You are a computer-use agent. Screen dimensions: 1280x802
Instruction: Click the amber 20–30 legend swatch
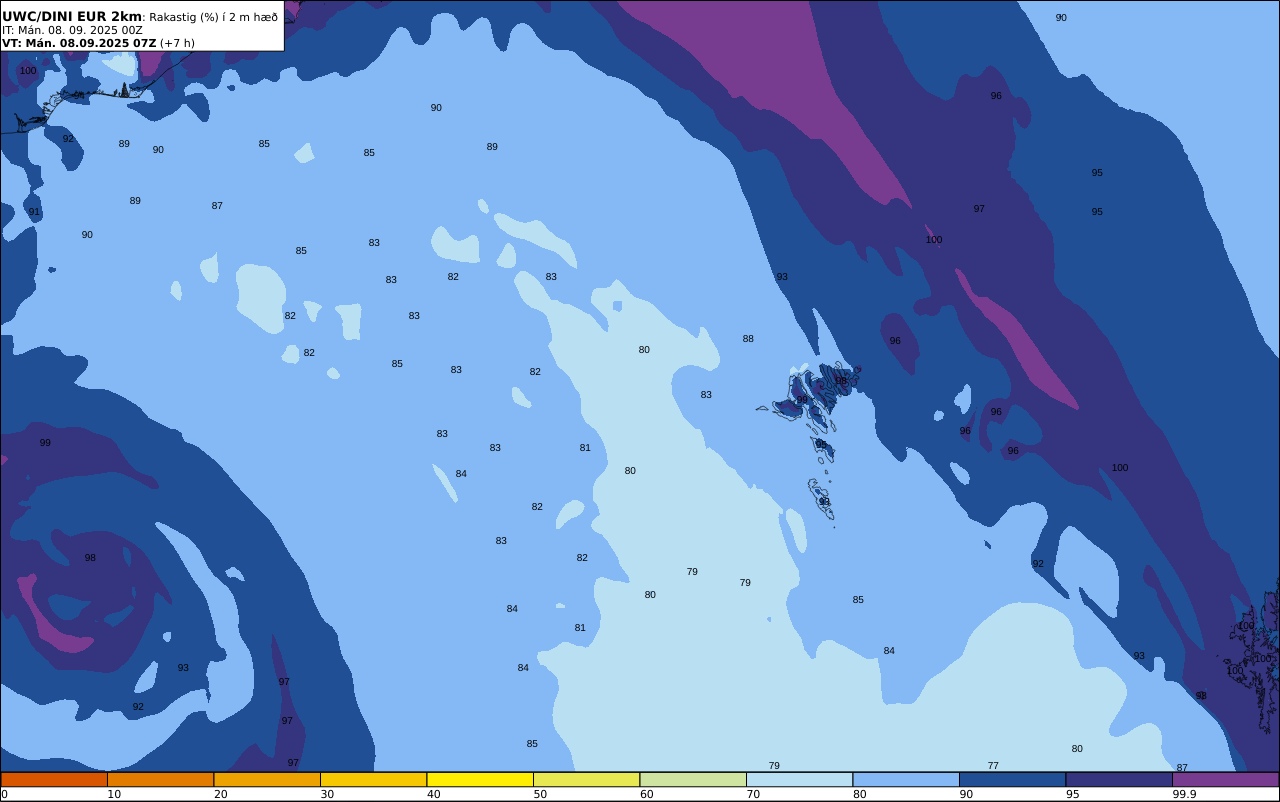[x=267, y=779]
